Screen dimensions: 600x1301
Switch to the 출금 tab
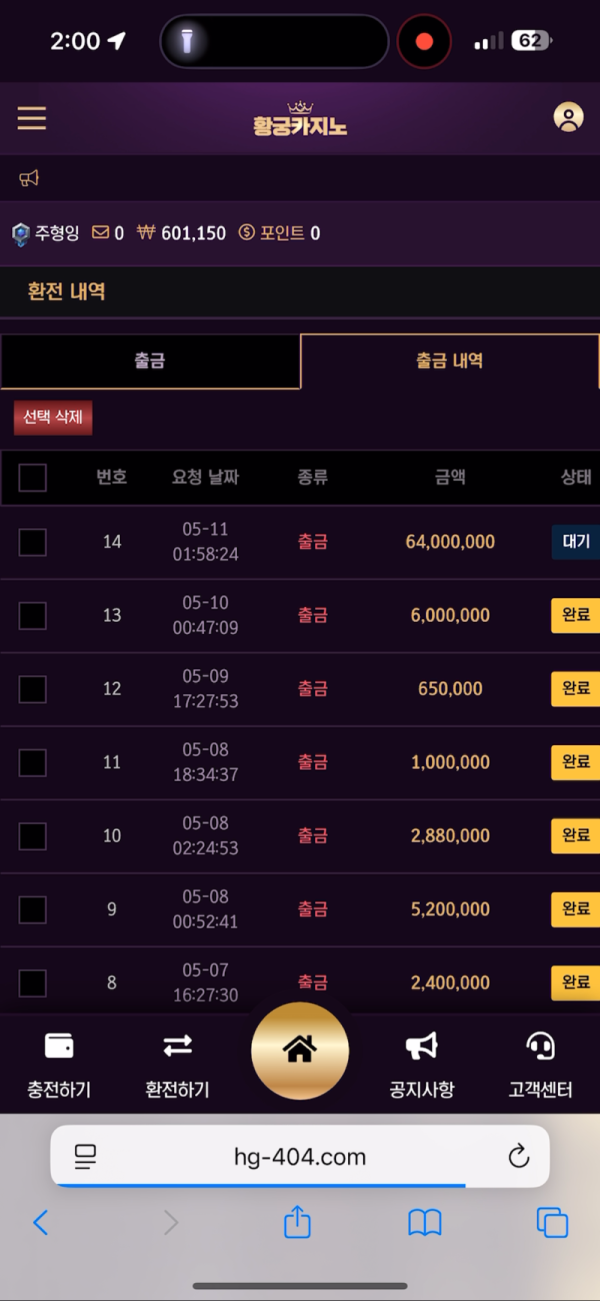coord(150,361)
